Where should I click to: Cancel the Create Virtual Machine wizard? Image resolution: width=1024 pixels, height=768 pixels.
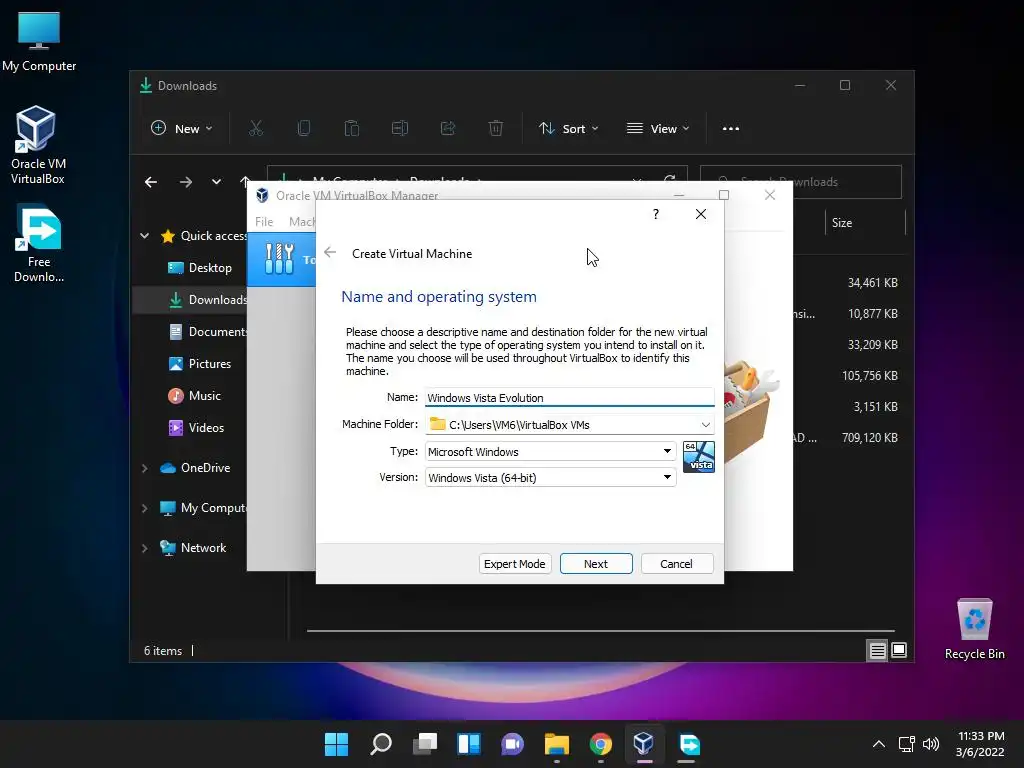[677, 564]
